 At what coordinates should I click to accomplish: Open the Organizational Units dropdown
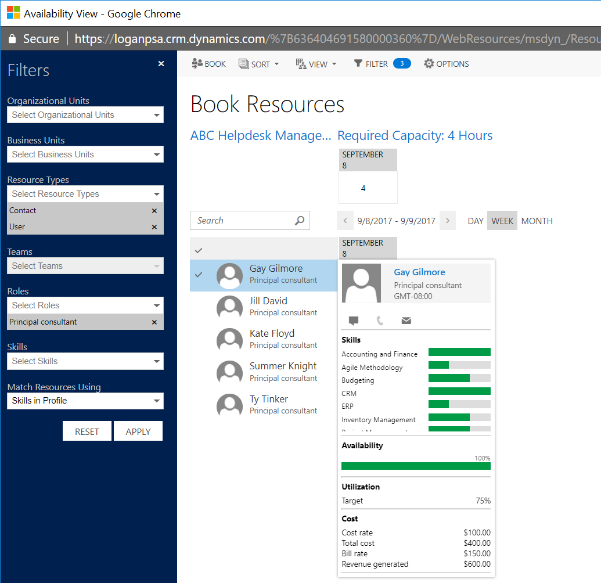[85, 115]
